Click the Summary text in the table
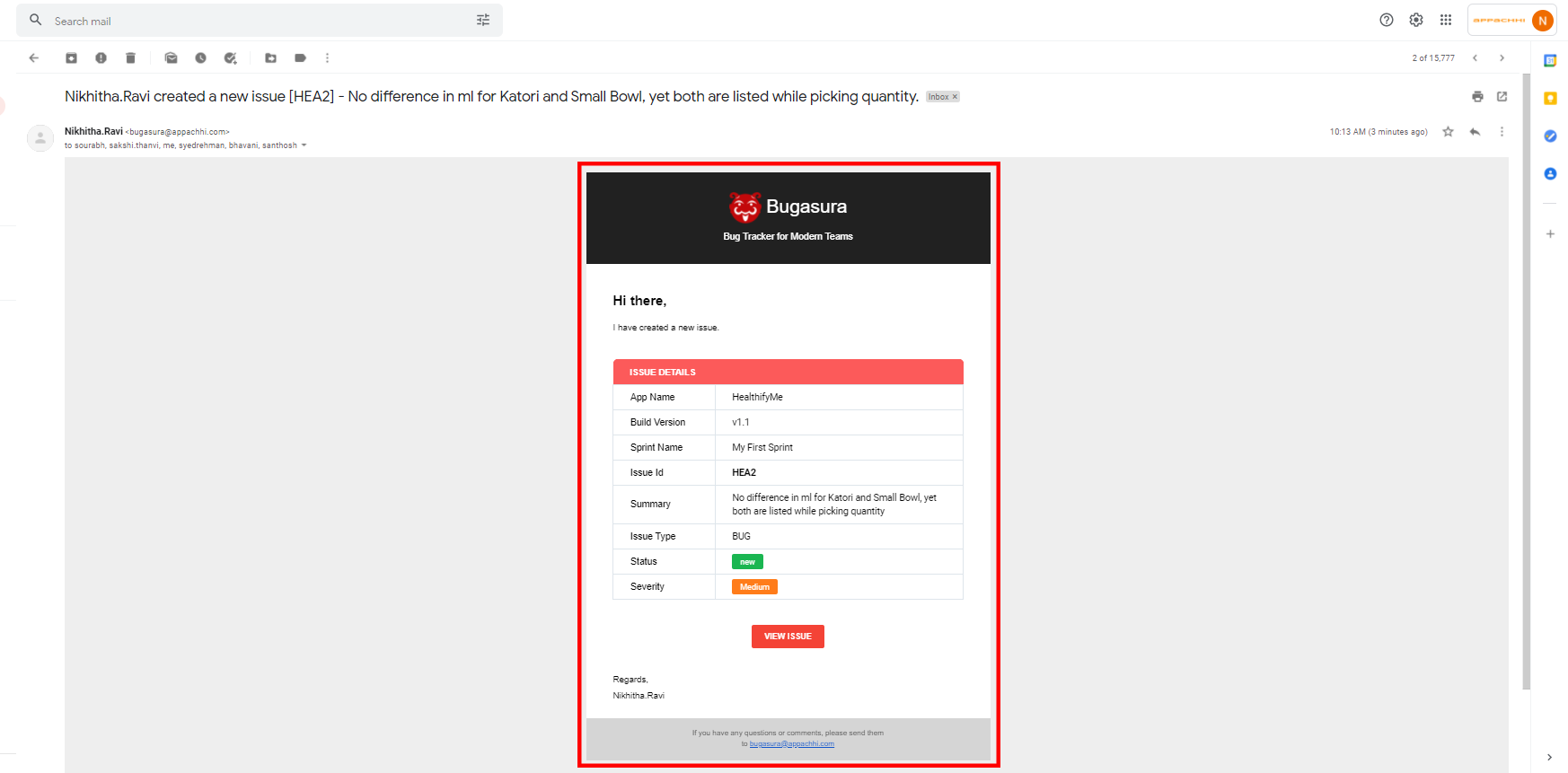 tap(834, 505)
